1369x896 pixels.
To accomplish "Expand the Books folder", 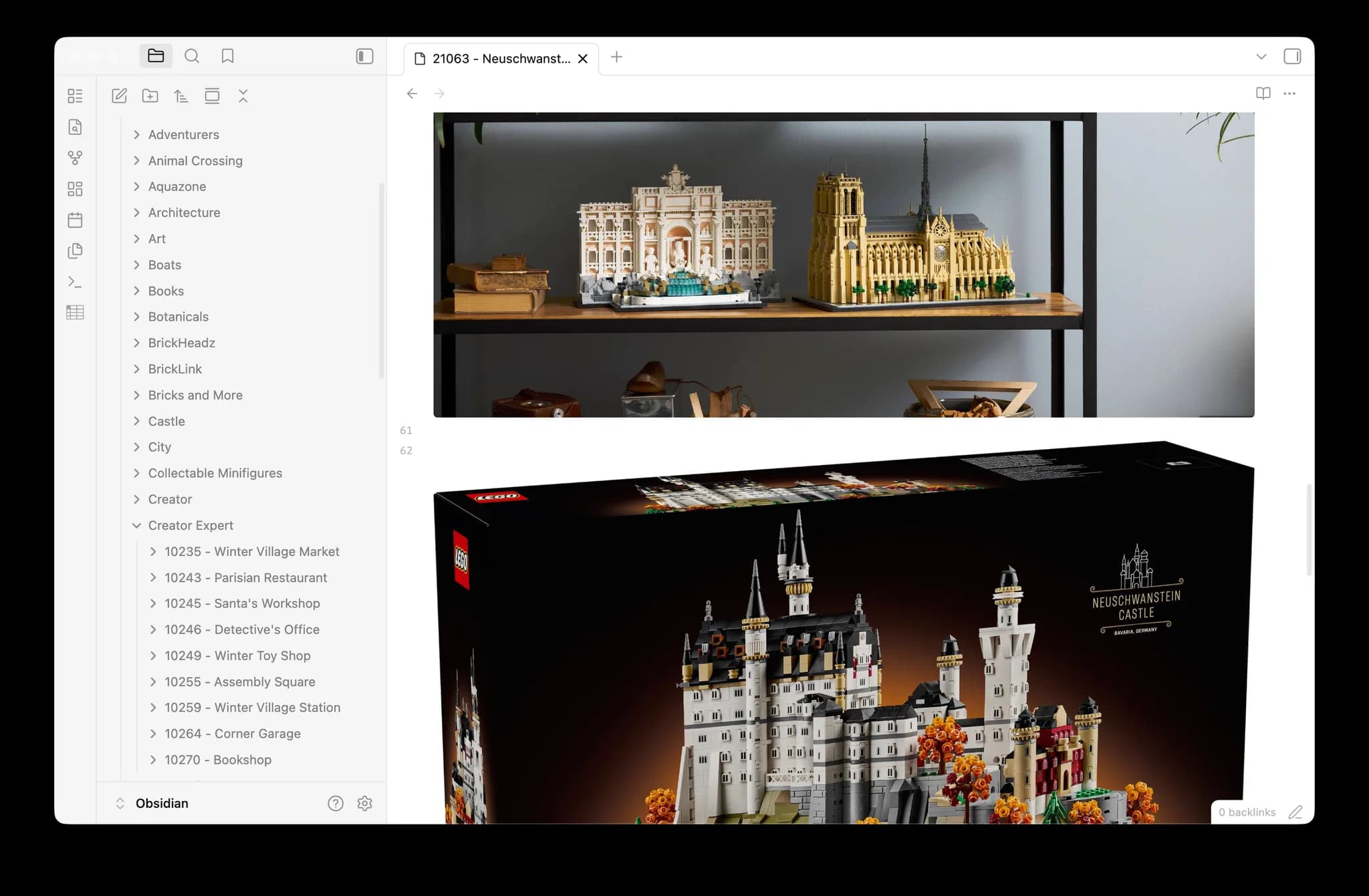I will tap(166, 291).
